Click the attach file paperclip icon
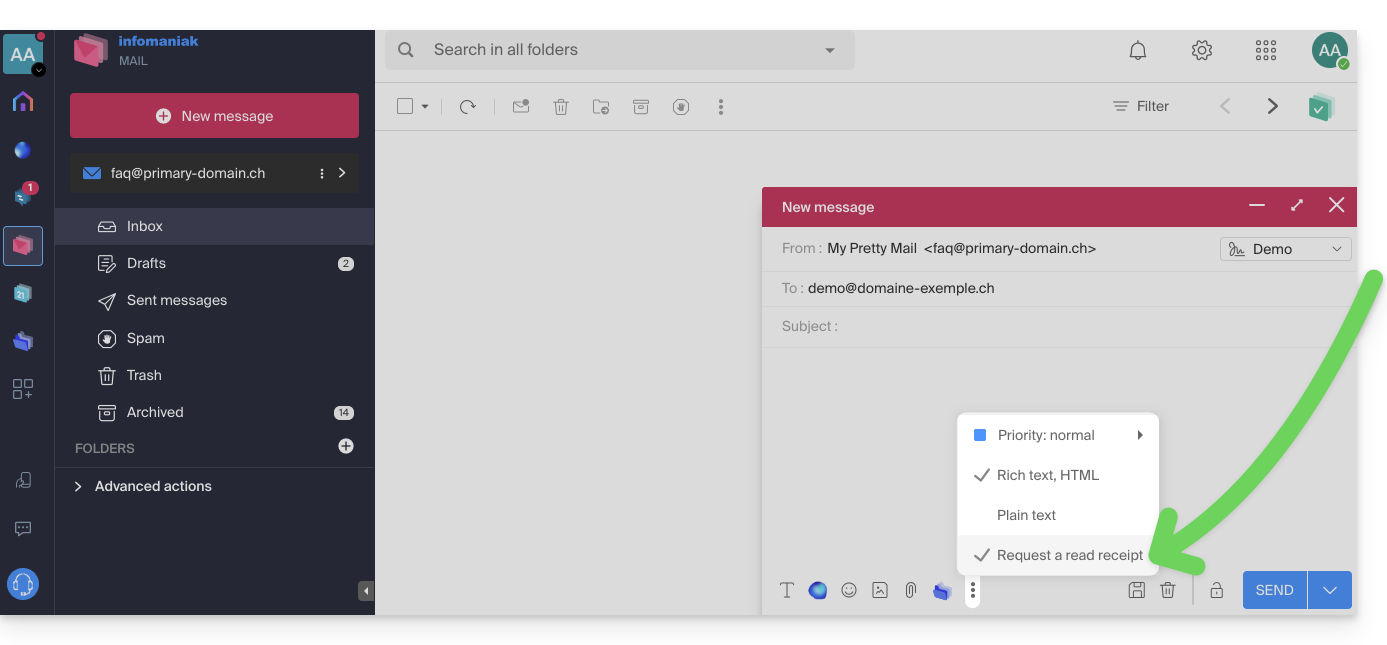1387x645 pixels. 910,590
